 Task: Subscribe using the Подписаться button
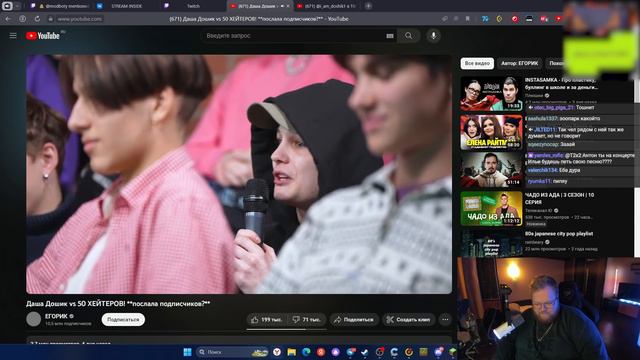point(123,320)
